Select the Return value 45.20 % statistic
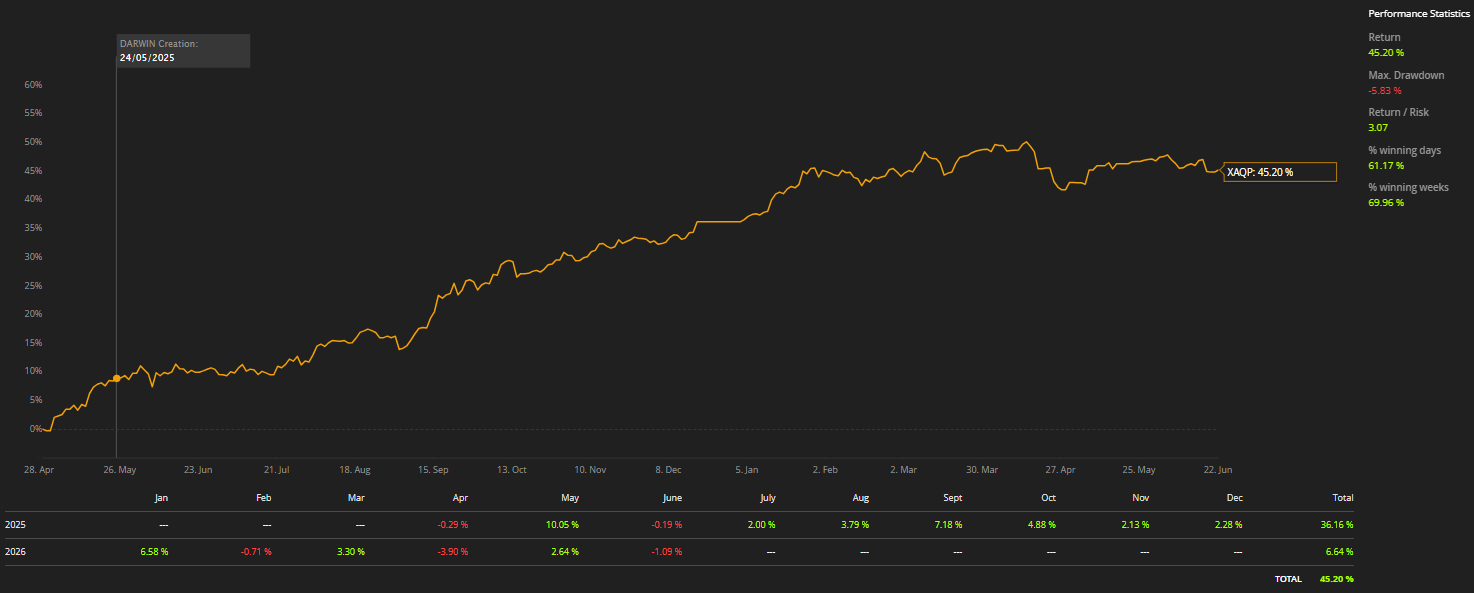This screenshot has height=593, width=1474. [x=1386, y=52]
